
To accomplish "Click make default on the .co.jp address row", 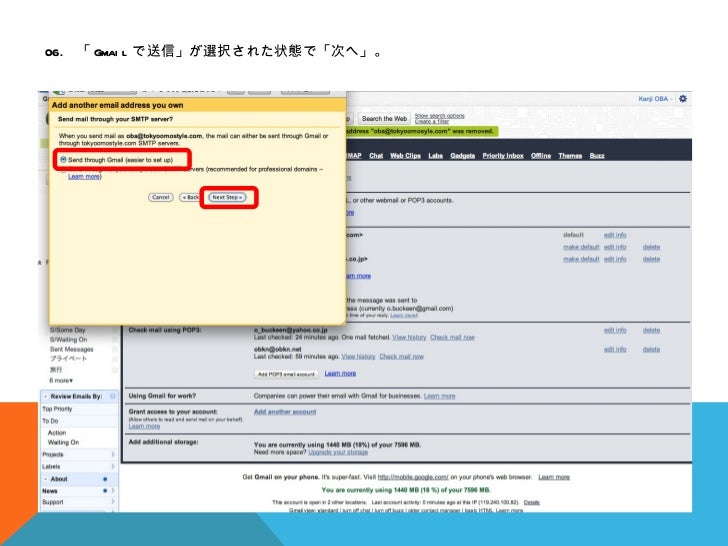I will pyautogui.click(x=581, y=259).
